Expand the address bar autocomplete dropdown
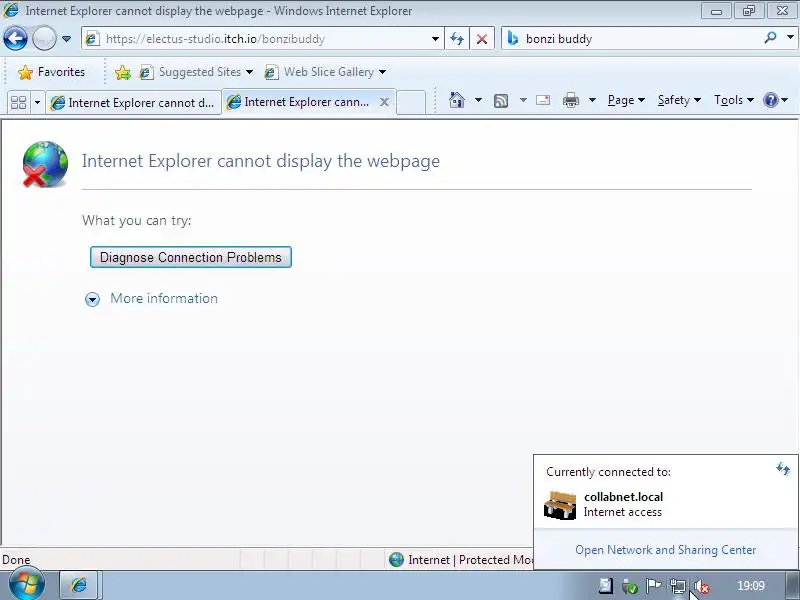Viewport: 800px width, 600px height. pyautogui.click(x=435, y=39)
